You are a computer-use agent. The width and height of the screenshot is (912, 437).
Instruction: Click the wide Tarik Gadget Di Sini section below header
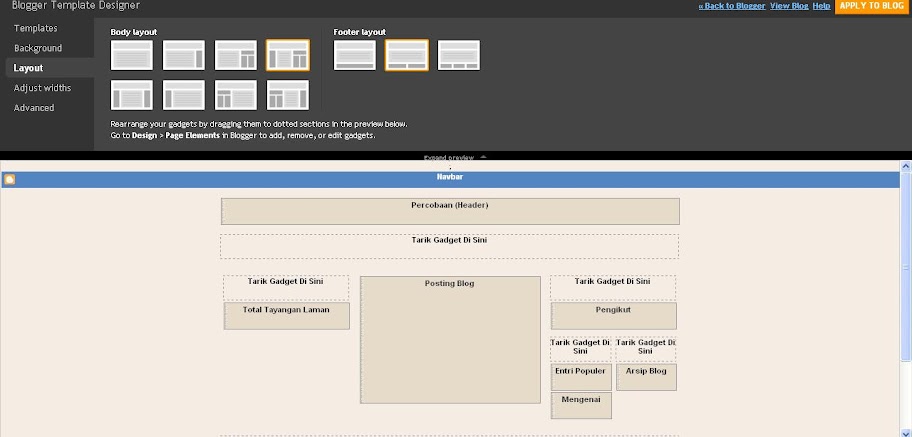click(449, 246)
